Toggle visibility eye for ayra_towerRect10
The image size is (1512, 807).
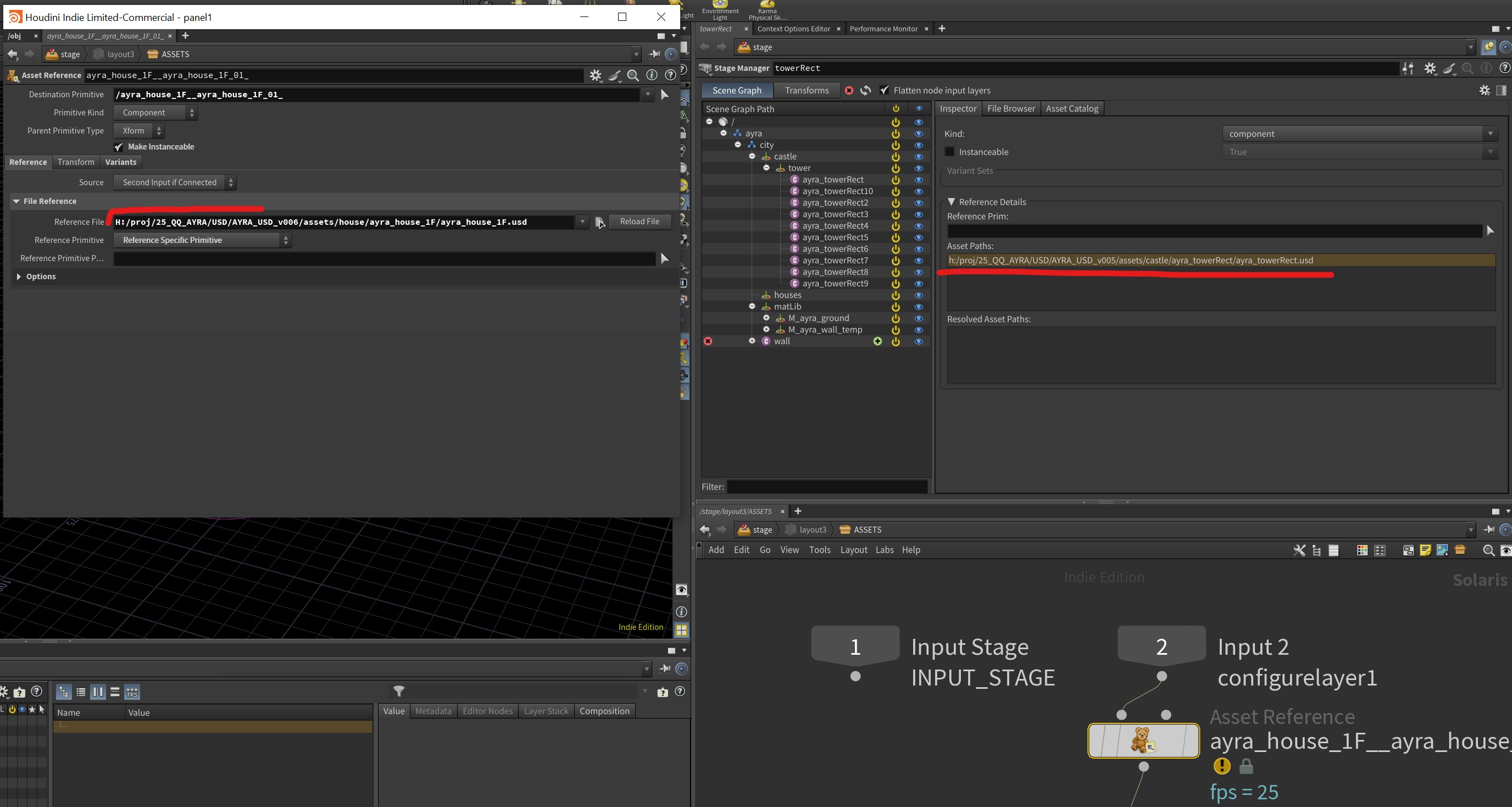(919, 191)
